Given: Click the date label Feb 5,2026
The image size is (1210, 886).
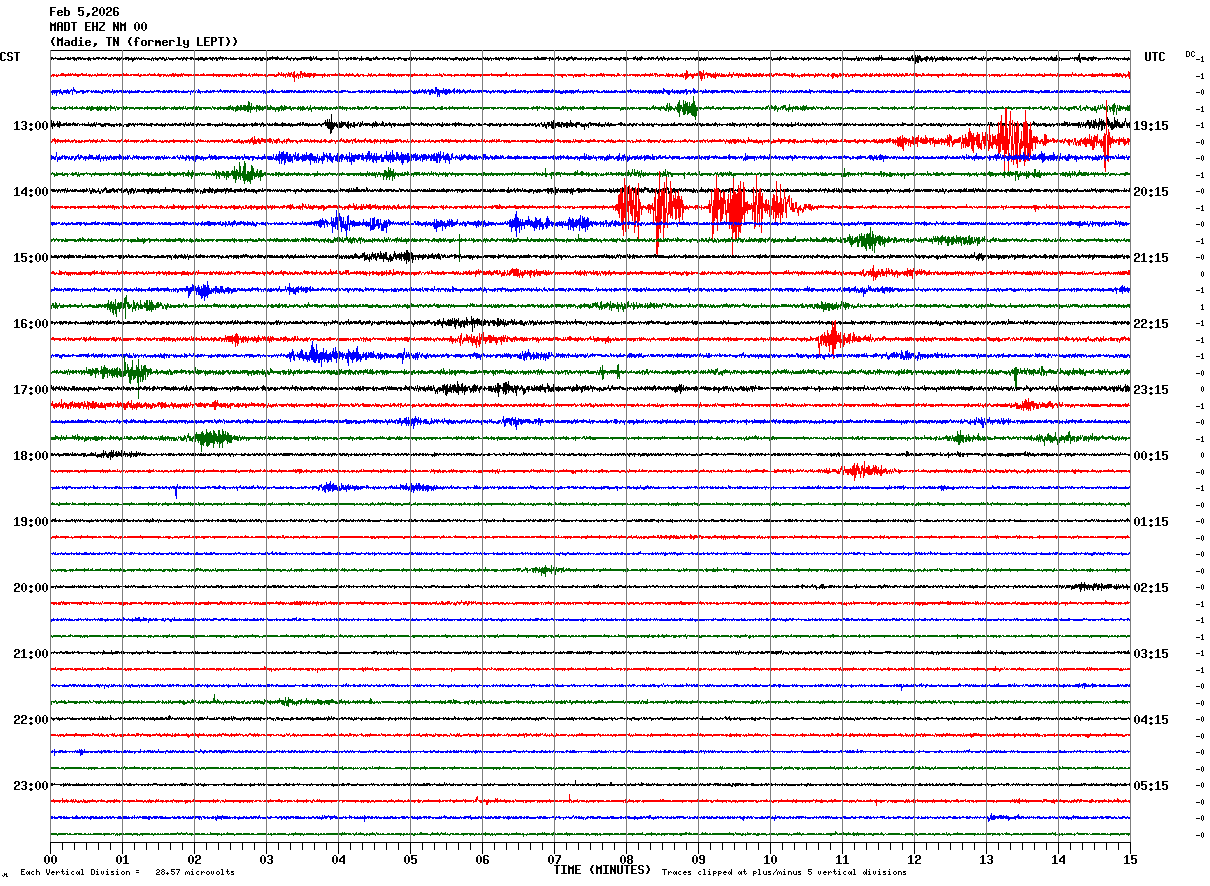Looking at the screenshot, I should click(84, 12).
